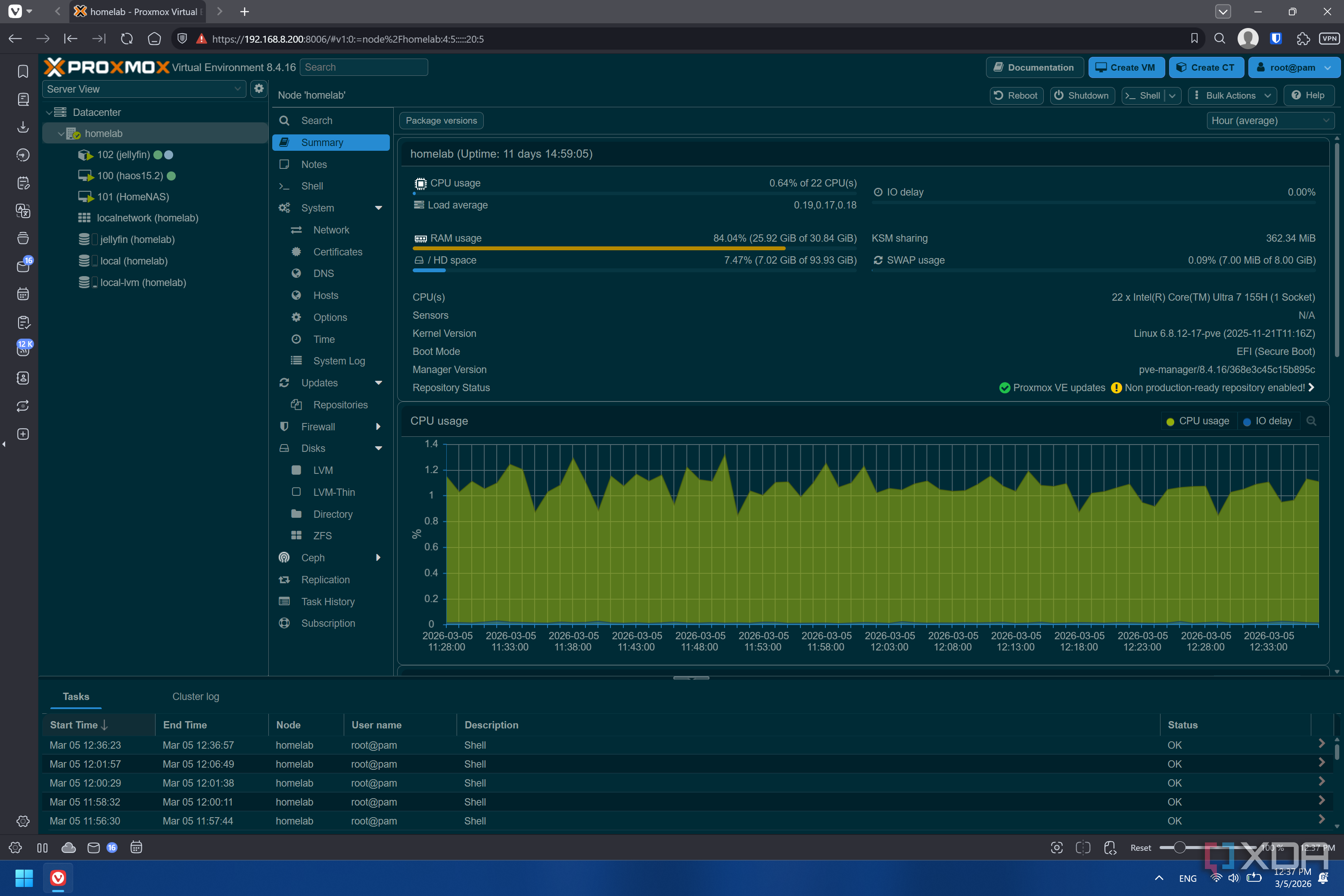Collapse the System submenu arrow
The image size is (1344, 896).
coord(378,208)
